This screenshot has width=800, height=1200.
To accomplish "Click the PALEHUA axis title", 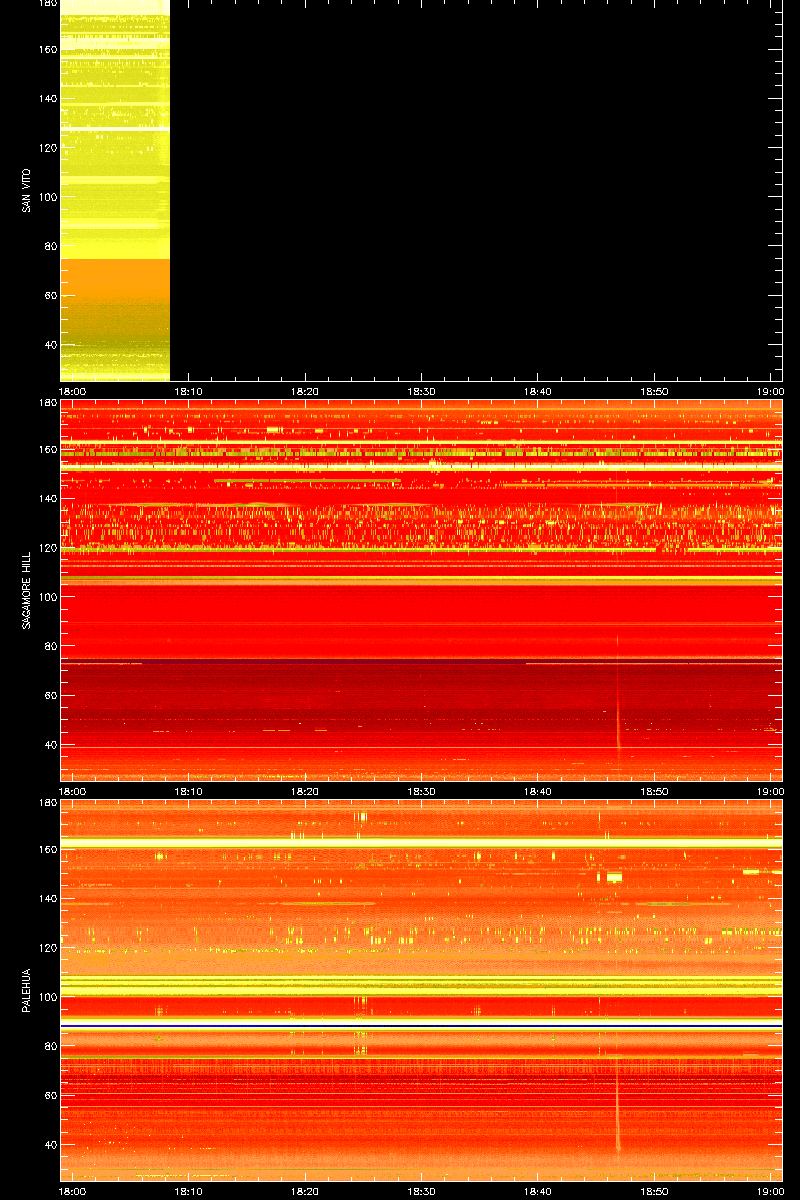I will click(x=25, y=990).
